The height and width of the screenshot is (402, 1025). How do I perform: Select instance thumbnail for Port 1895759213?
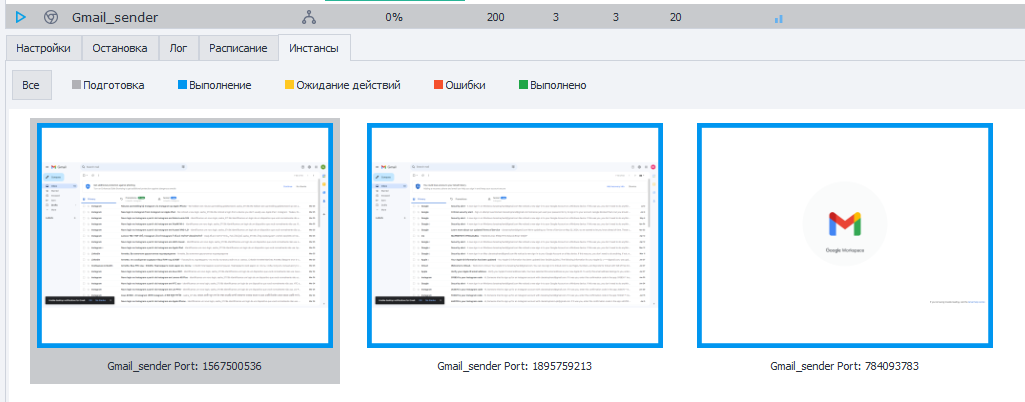[x=515, y=235]
